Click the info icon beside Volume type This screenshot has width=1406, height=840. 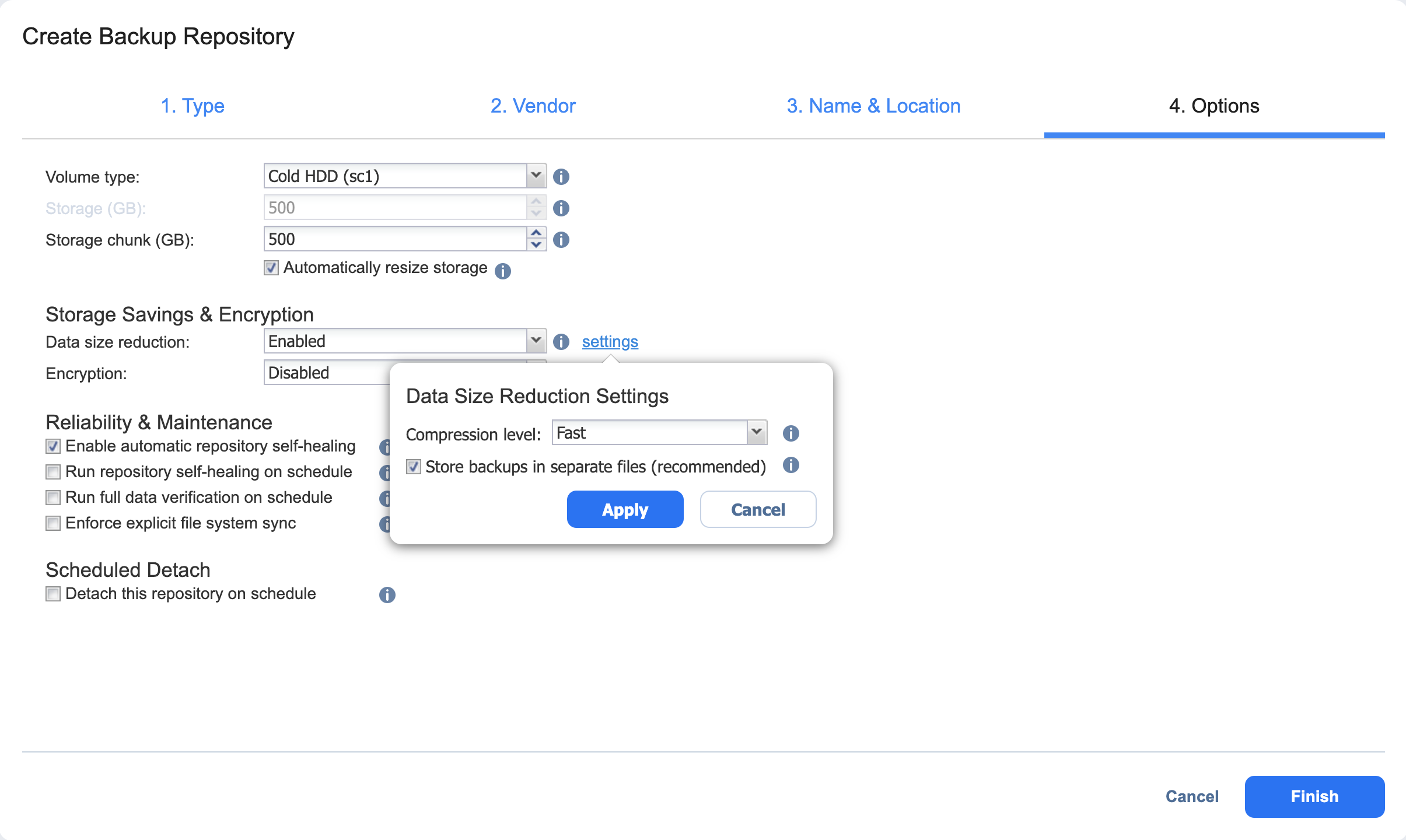[561, 177]
